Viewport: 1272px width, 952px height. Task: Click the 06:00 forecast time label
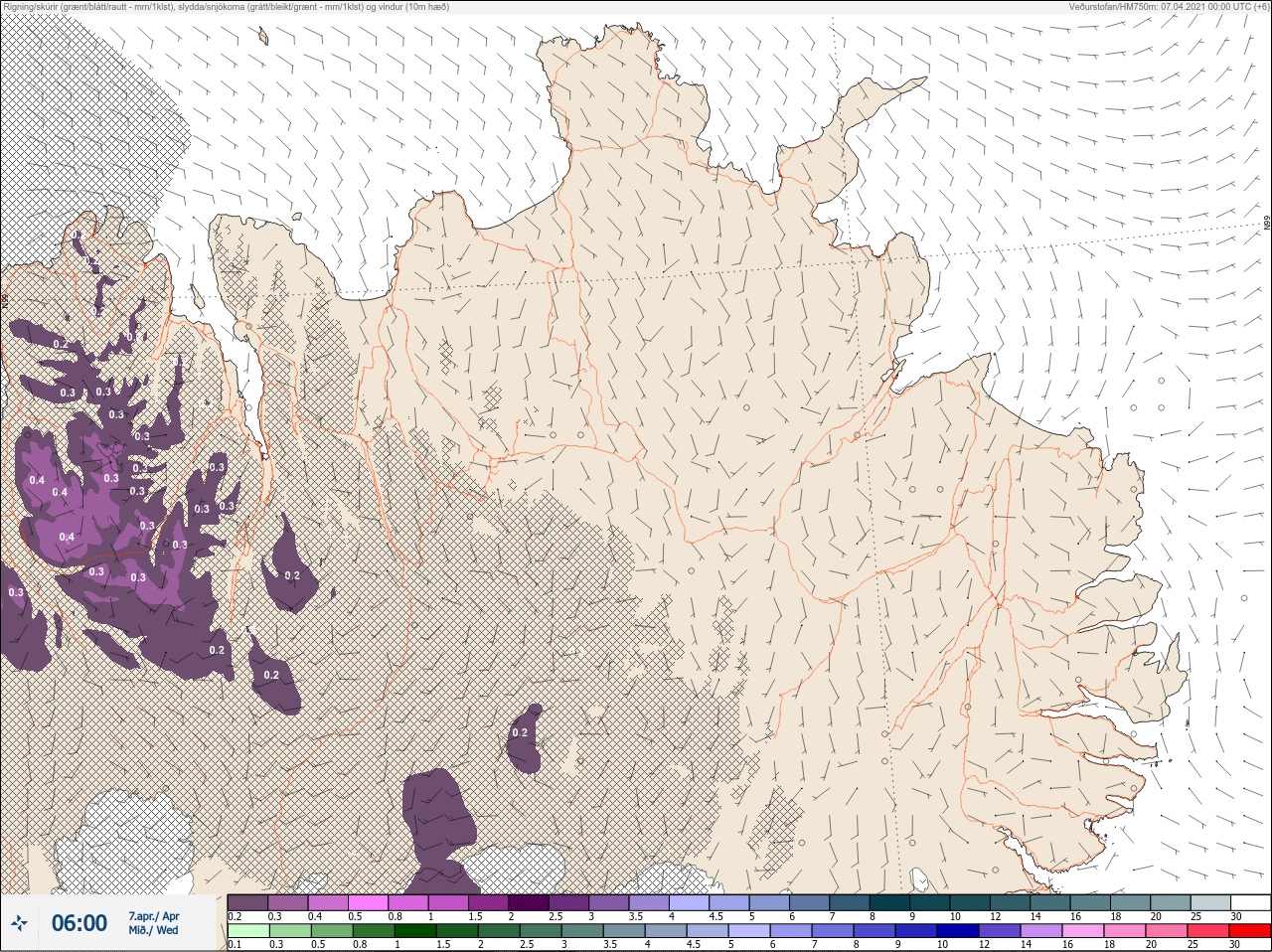(x=79, y=923)
